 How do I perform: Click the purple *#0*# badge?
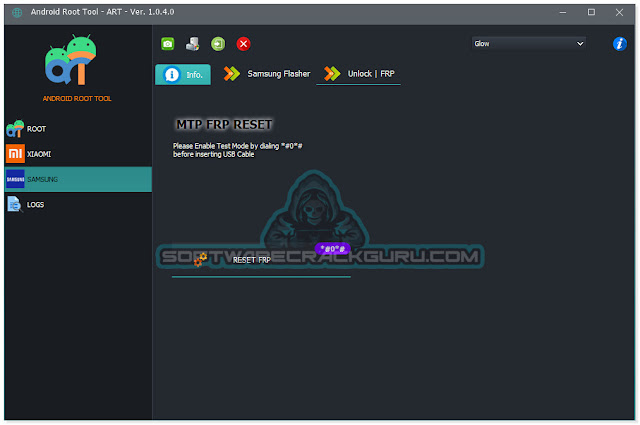click(332, 249)
